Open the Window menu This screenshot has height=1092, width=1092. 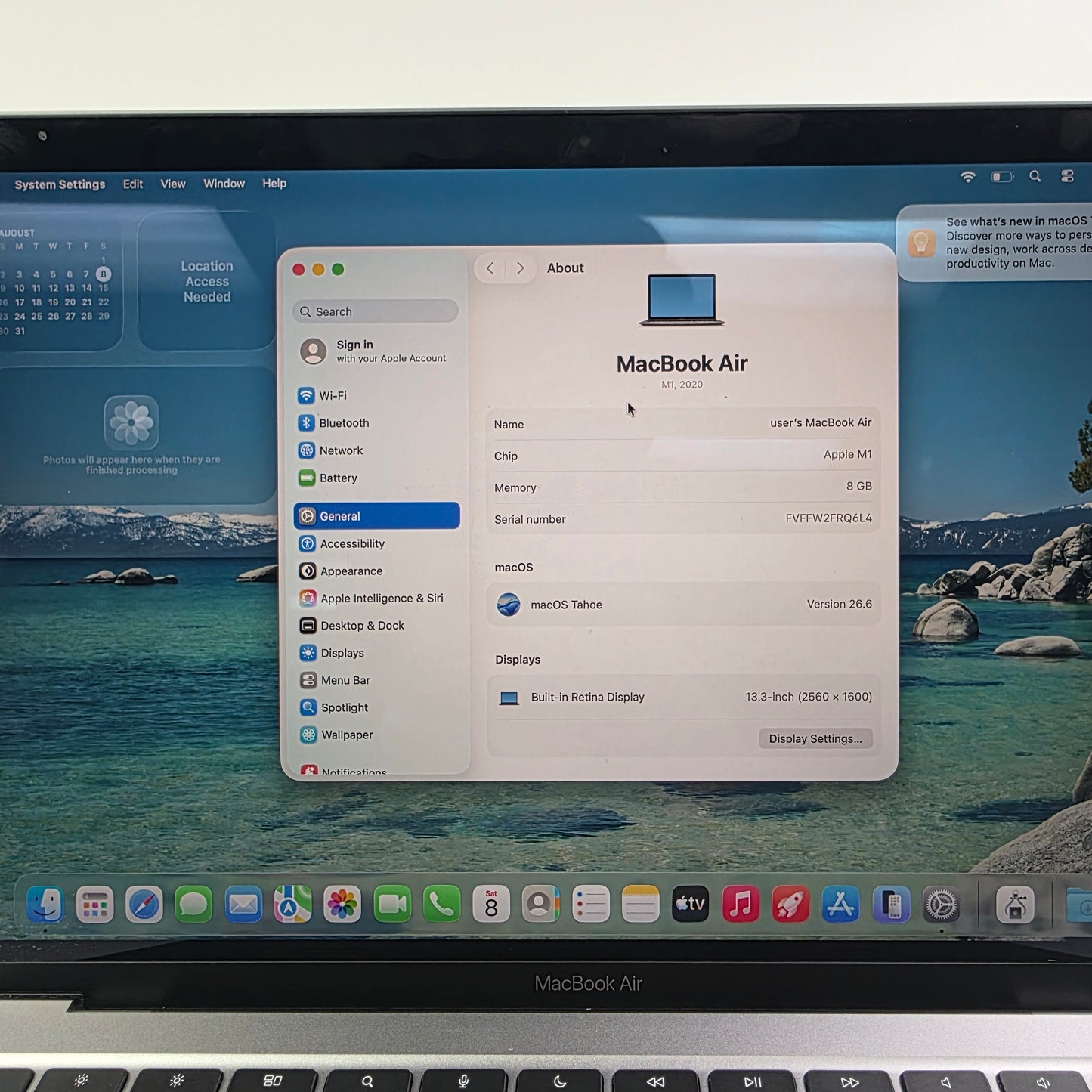pos(224,184)
